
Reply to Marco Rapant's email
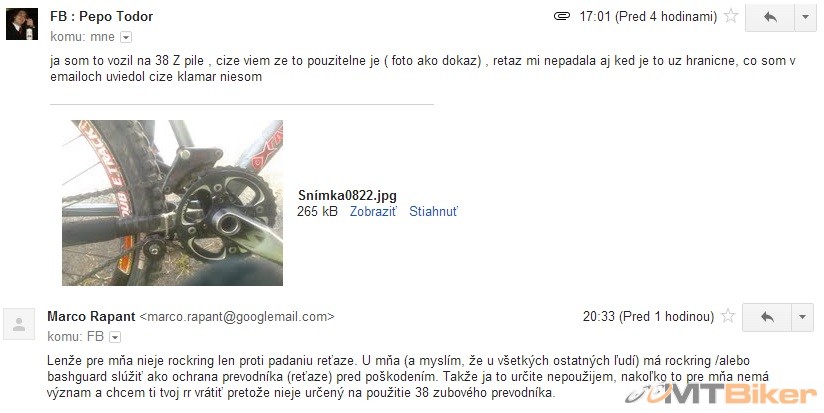(767, 317)
